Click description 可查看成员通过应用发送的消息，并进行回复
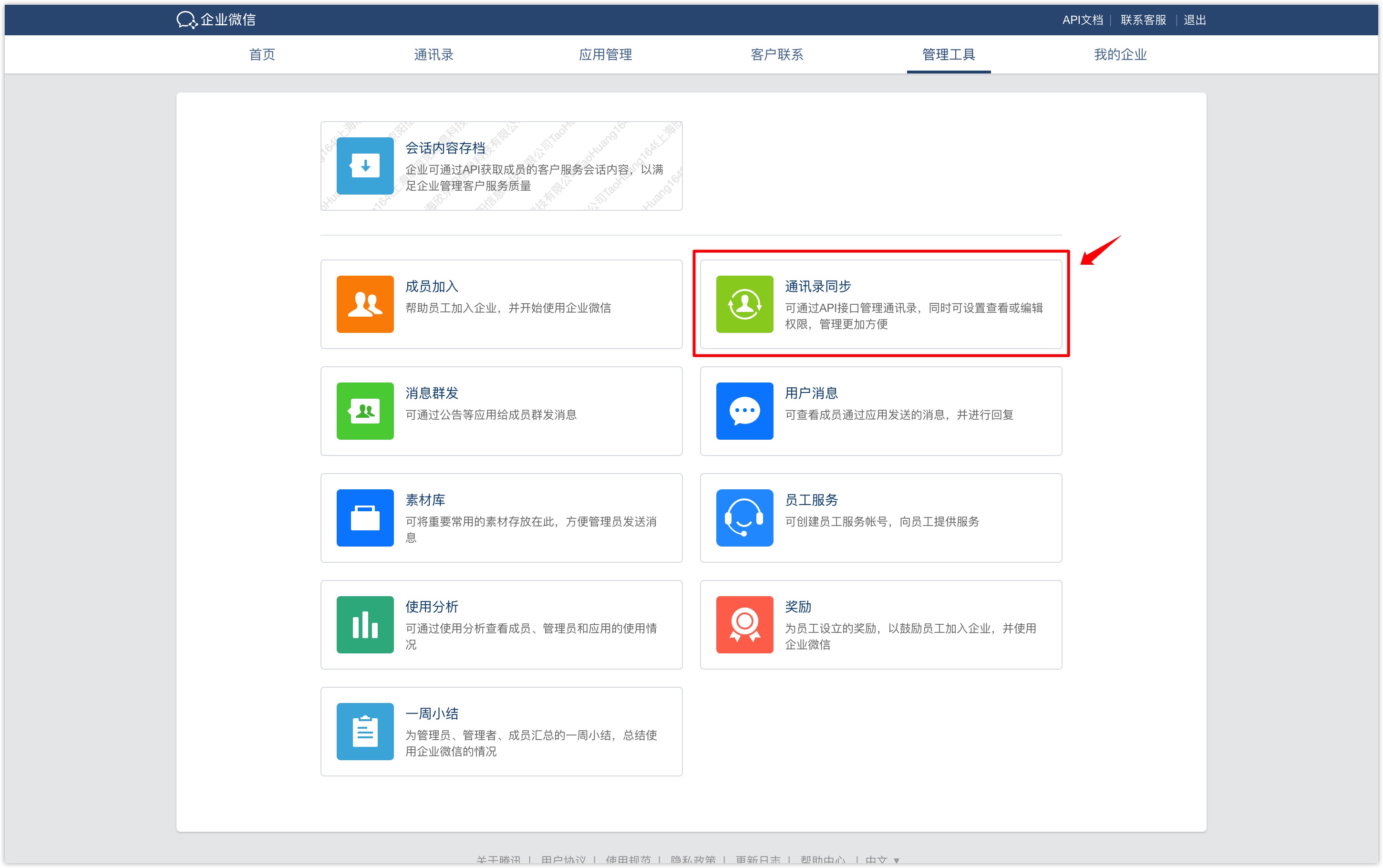 [898, 415]
